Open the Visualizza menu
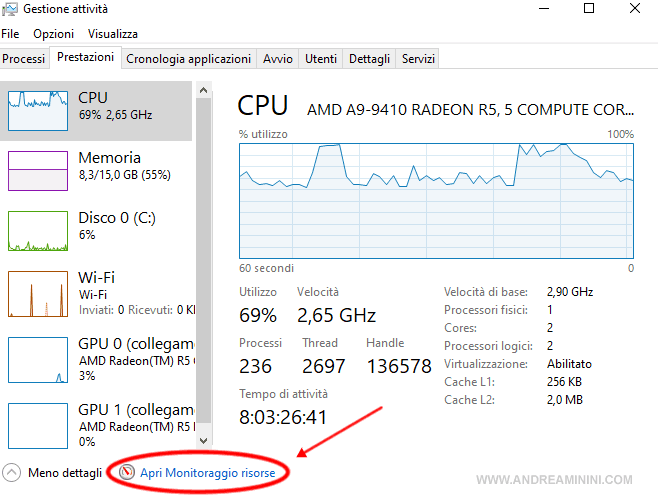This screenshot has height=496, width=658. coord(112,34)
